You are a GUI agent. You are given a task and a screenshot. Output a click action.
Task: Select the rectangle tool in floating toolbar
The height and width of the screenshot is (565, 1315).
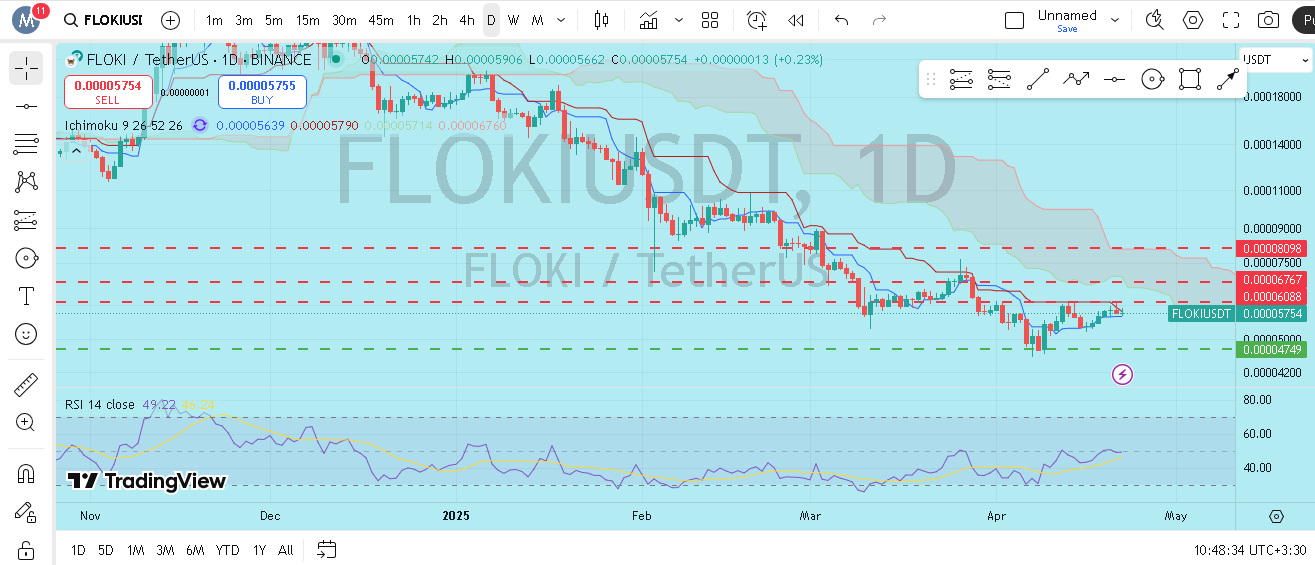[x=1189, y=79]
